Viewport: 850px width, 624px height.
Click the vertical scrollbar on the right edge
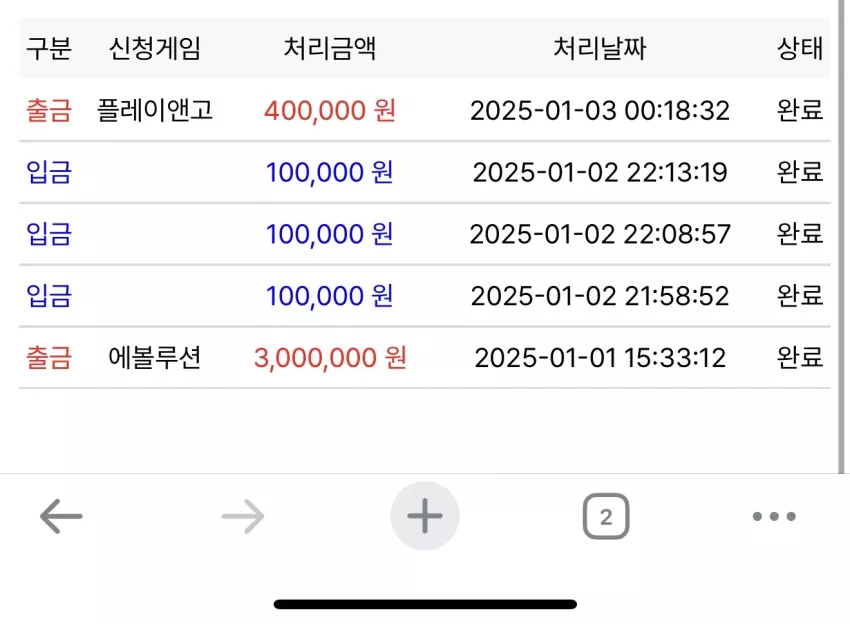[x=842, y=236]
